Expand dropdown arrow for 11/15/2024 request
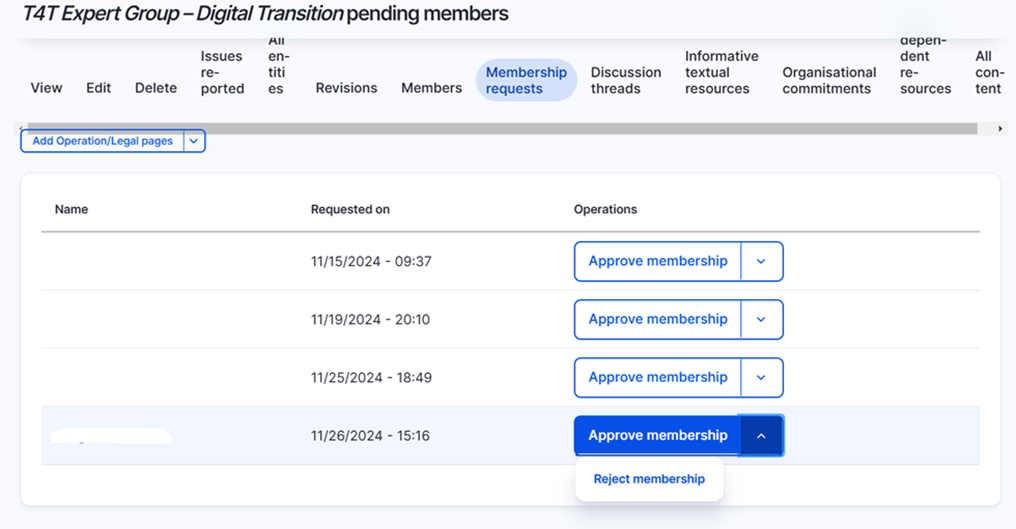This screenshot has height=529, width=1016. coord(761,262)
